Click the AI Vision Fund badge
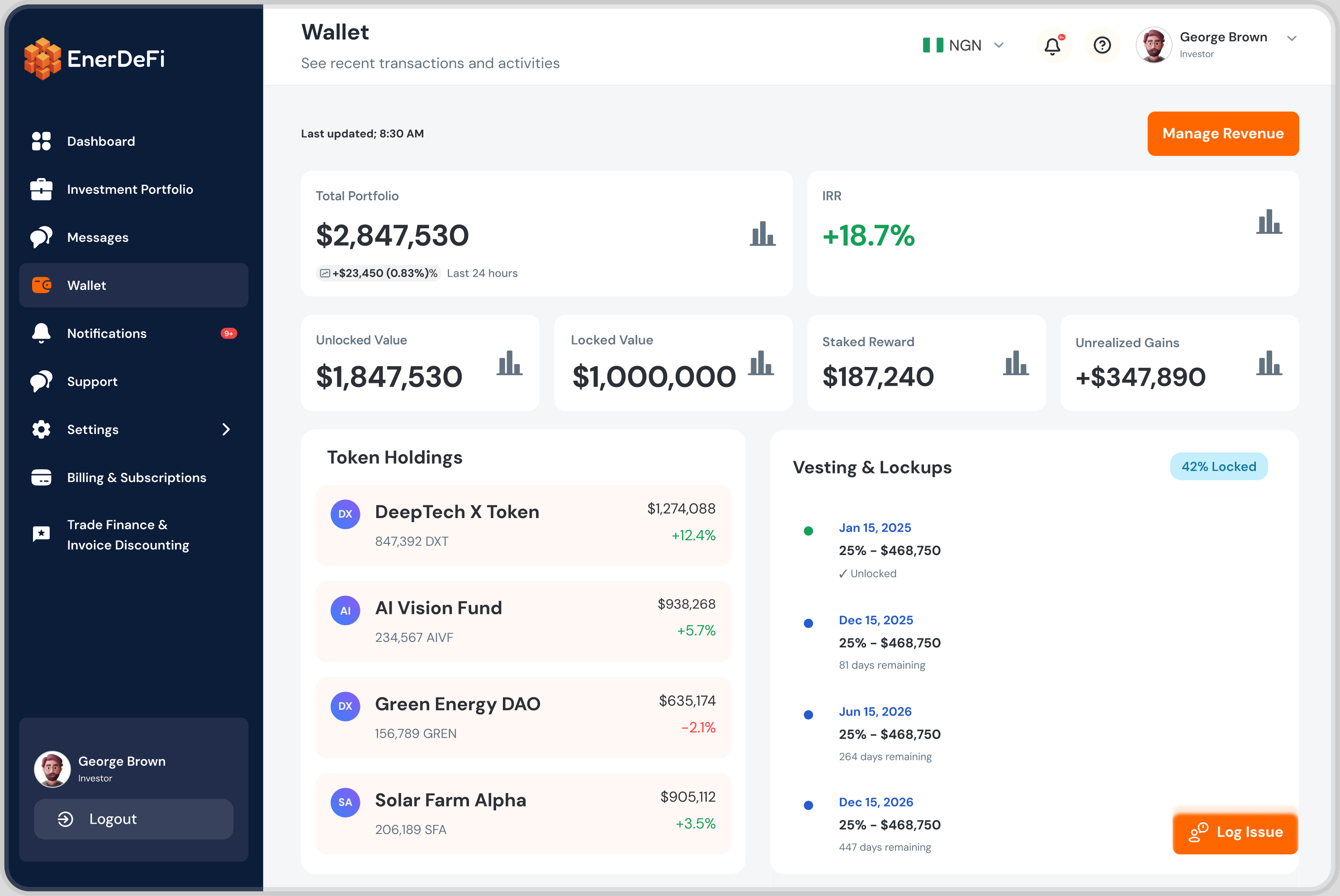 (x=346, y=610)
